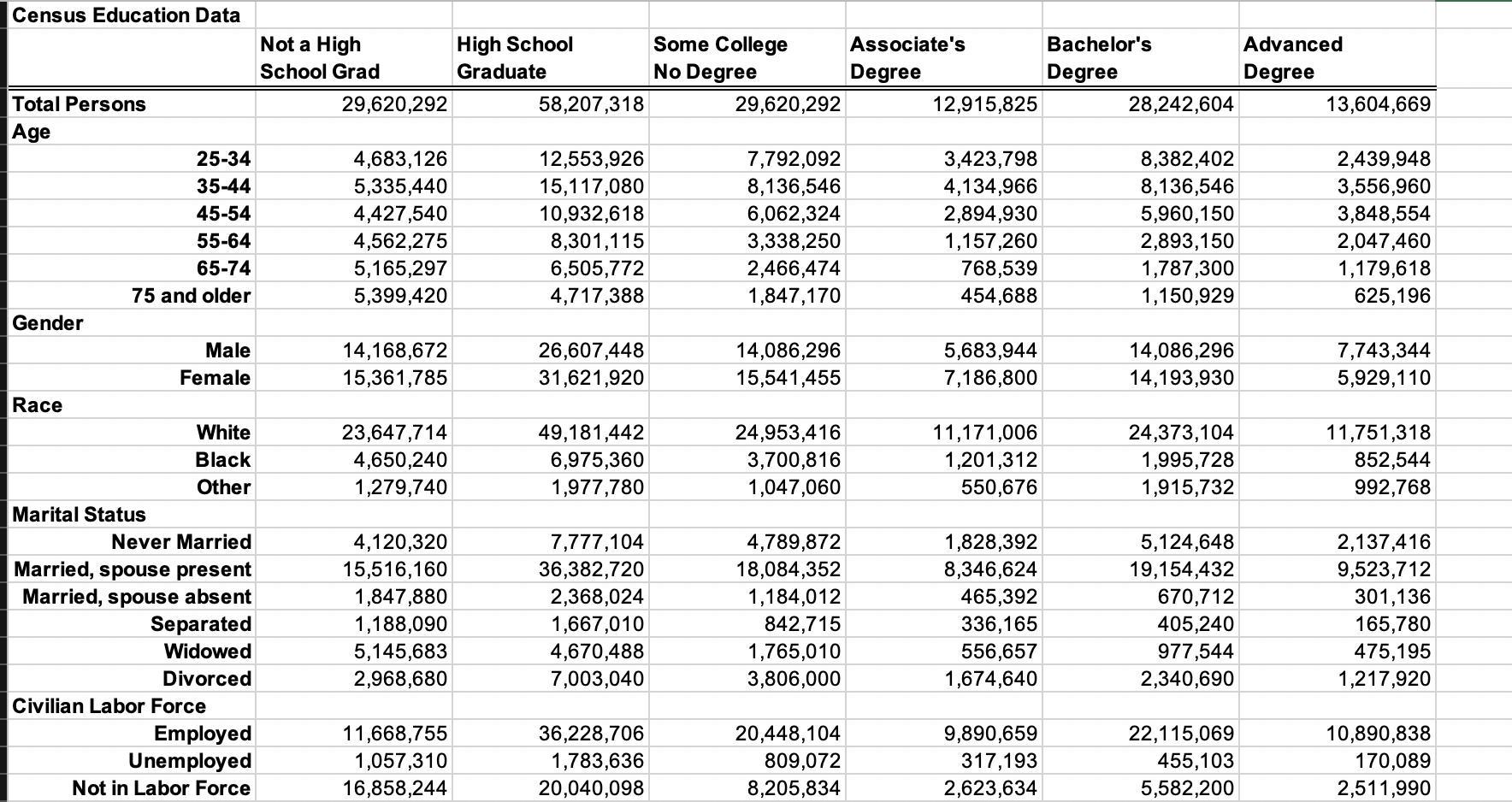Click the Not a High School Grad header
The width and height of the screenshot is (1512, 802).
(319, 58)
